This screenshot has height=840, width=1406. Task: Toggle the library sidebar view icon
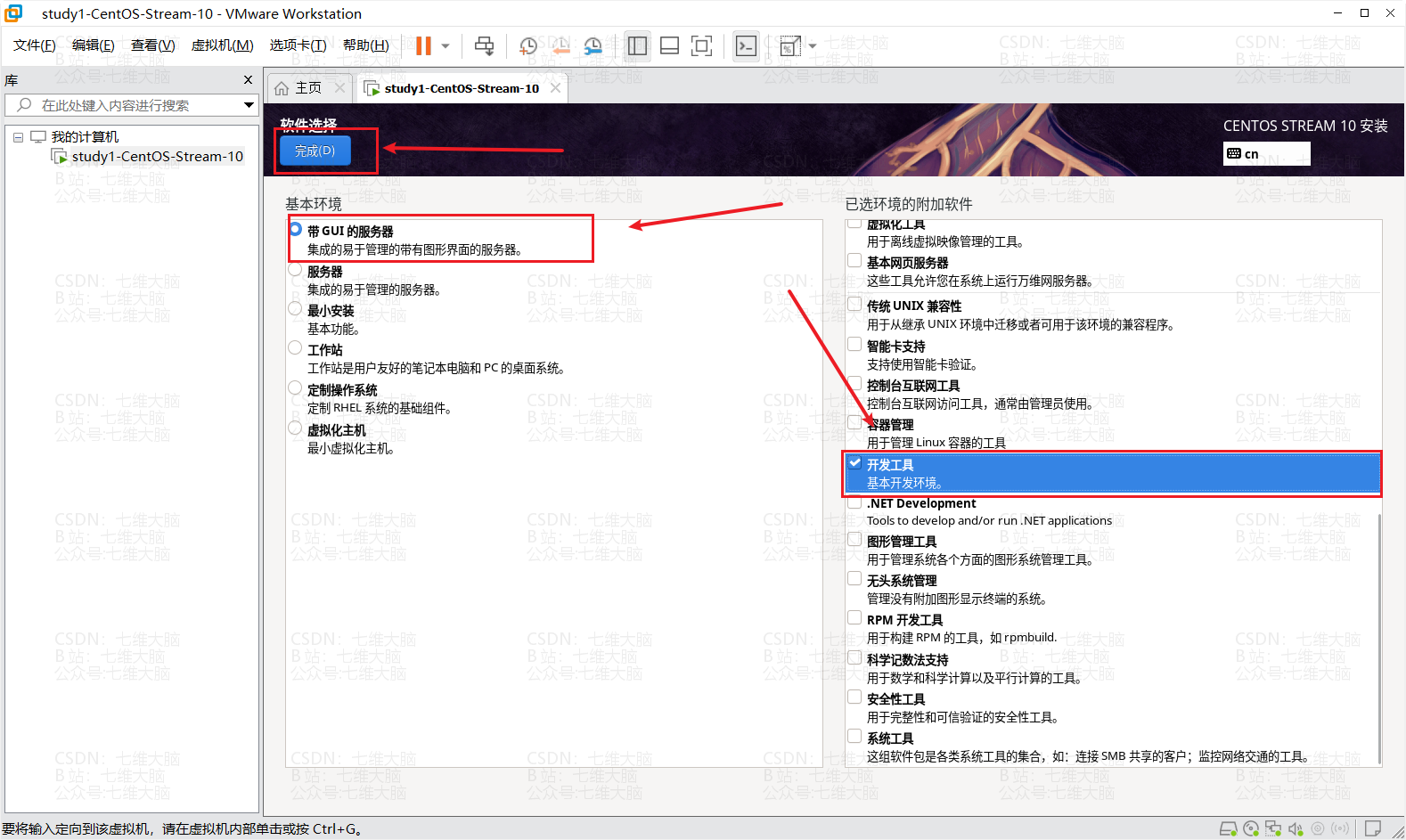[637, 45]
